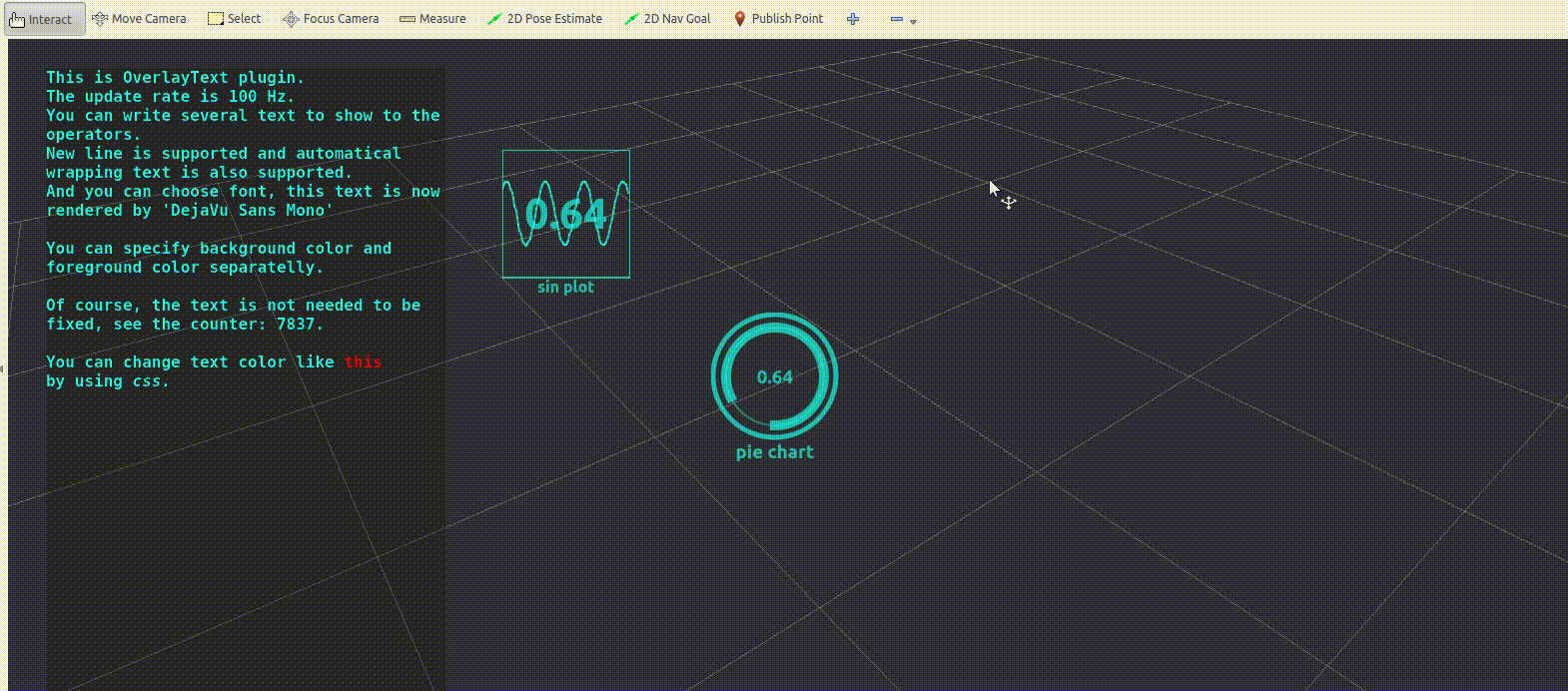Click the 0.64 value inside pie chart
This screenshot has height=691, width=1568.
(x=775, y=377)
